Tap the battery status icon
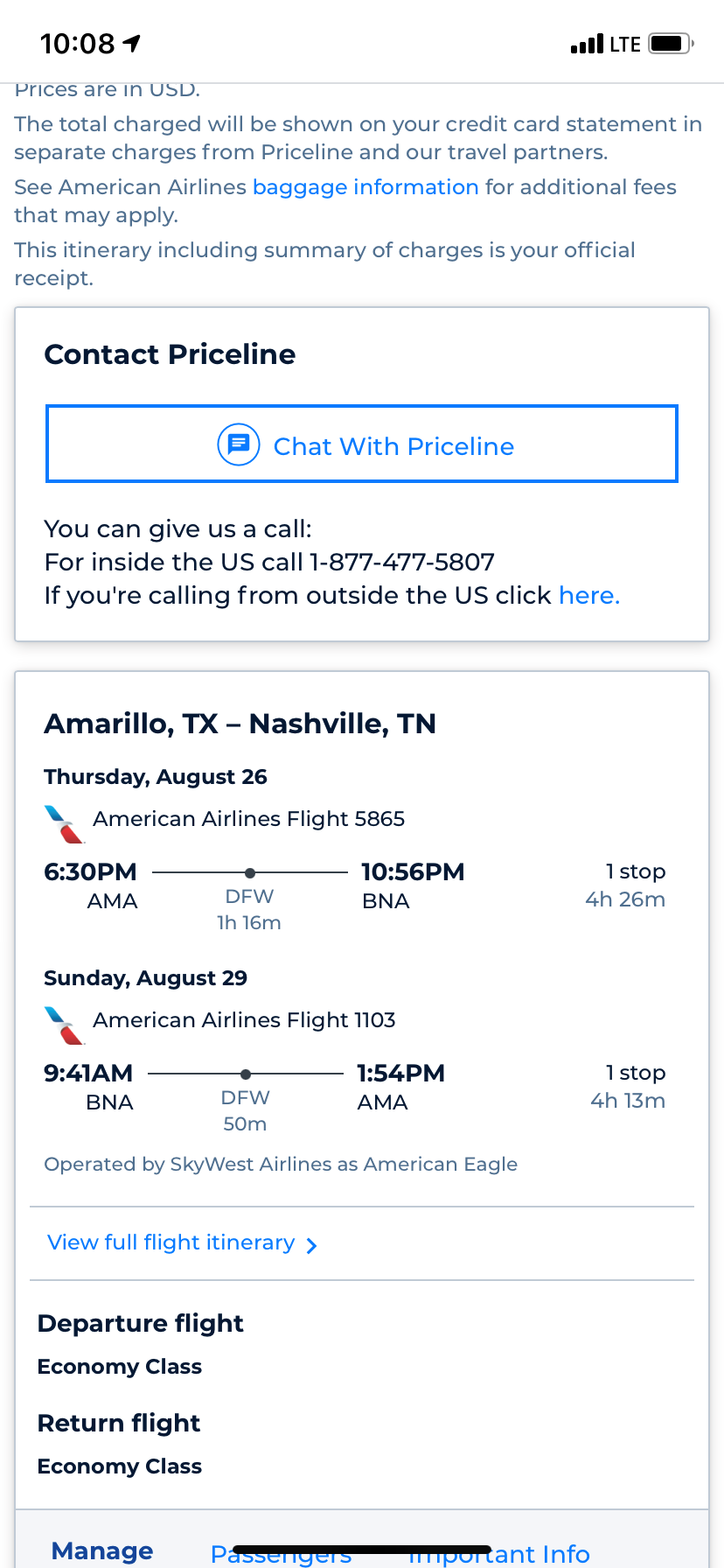 (671, 44)
